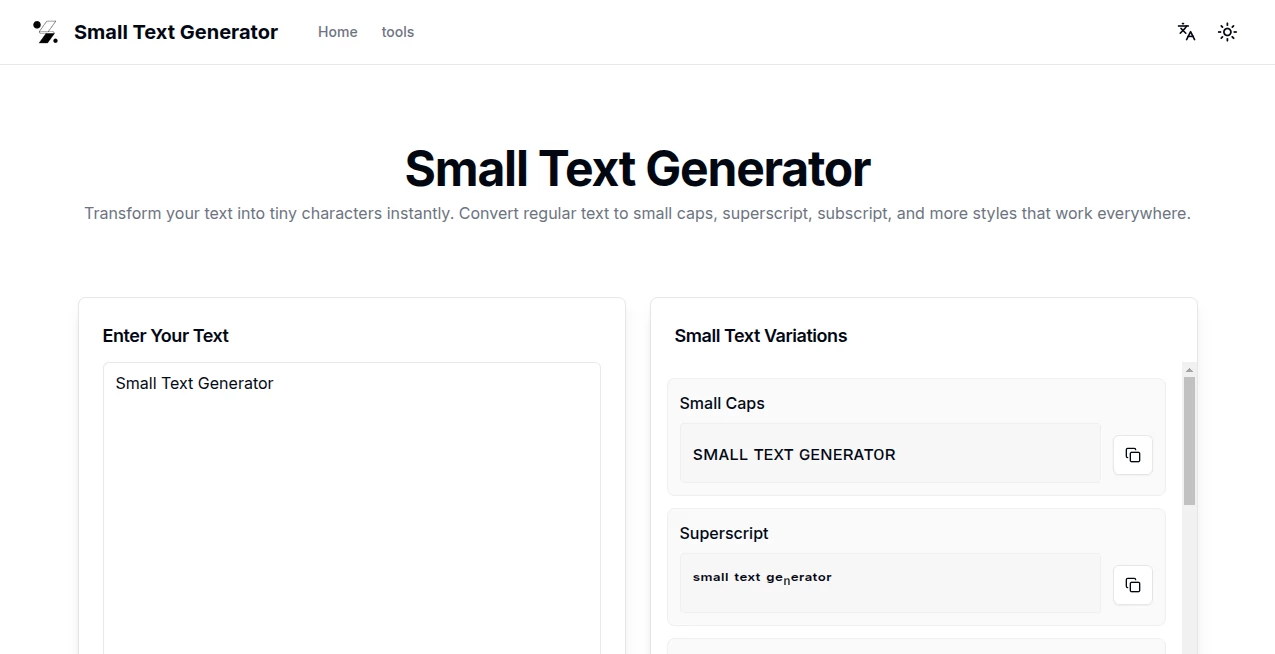Toggle dark mode using the sun icon

point(1227,32)
